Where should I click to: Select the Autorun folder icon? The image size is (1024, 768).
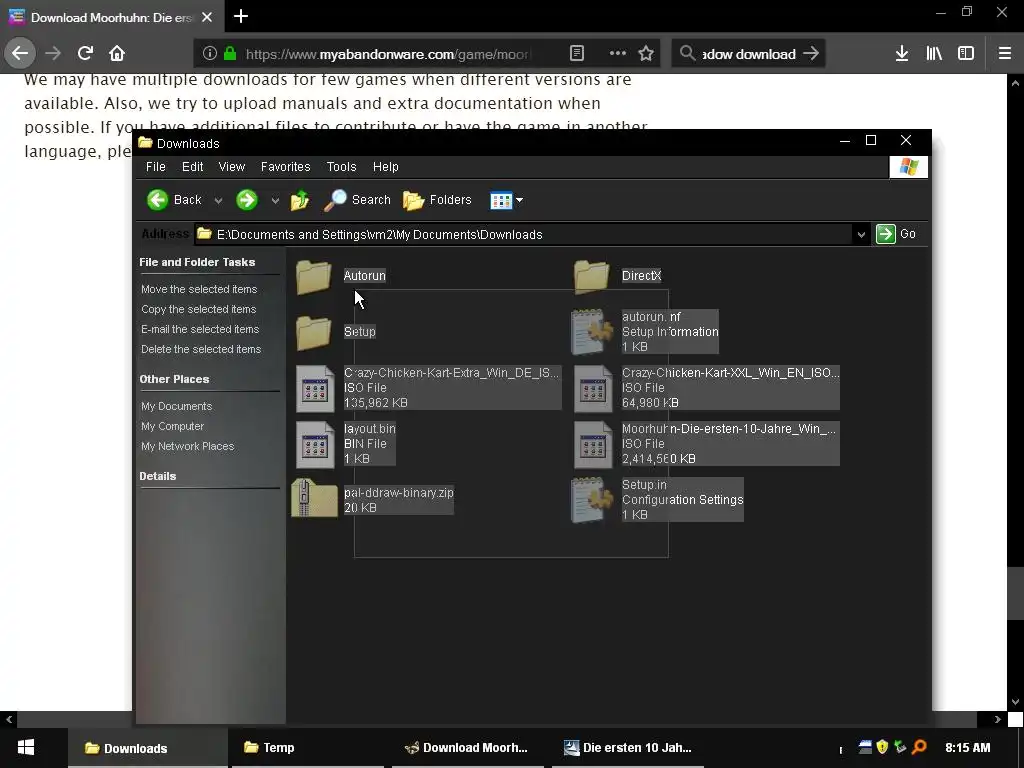313,276
